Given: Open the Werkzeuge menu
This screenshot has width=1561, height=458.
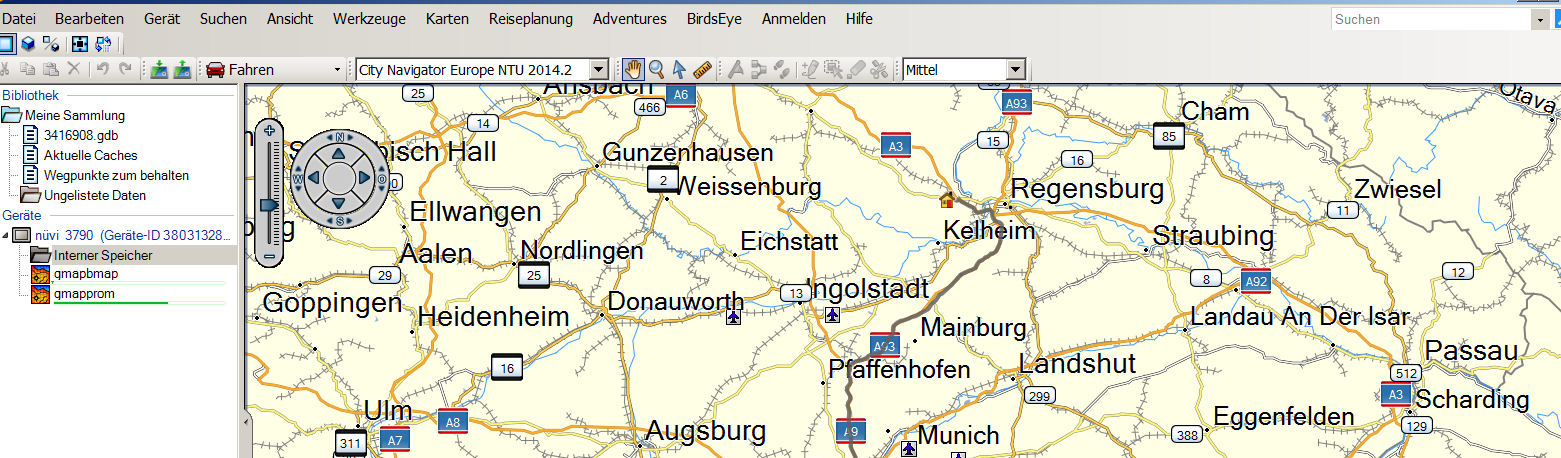Looking at the screenshot, I should pos(369,19).
